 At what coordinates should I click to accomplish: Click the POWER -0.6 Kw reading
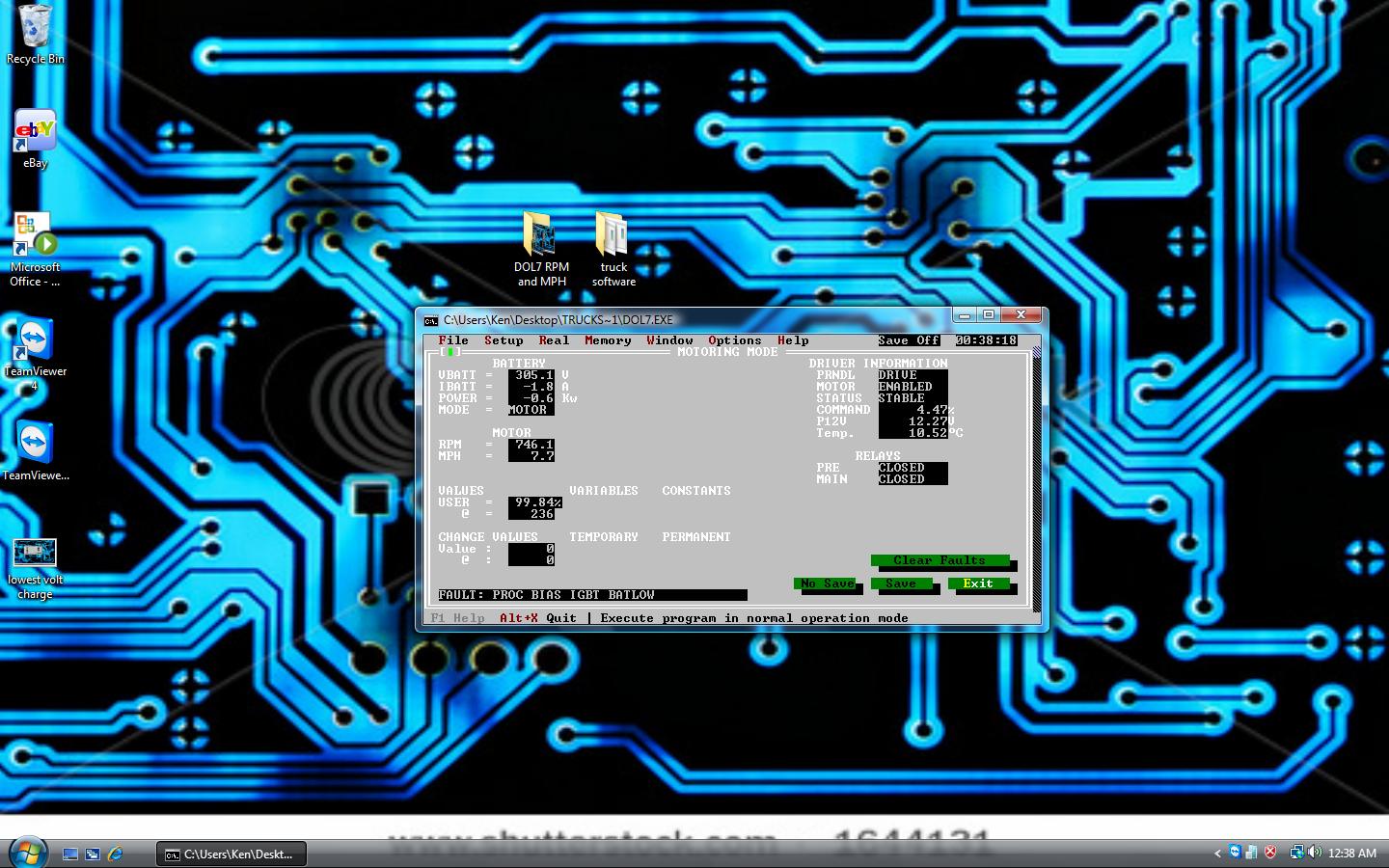[x=531, y=398]
